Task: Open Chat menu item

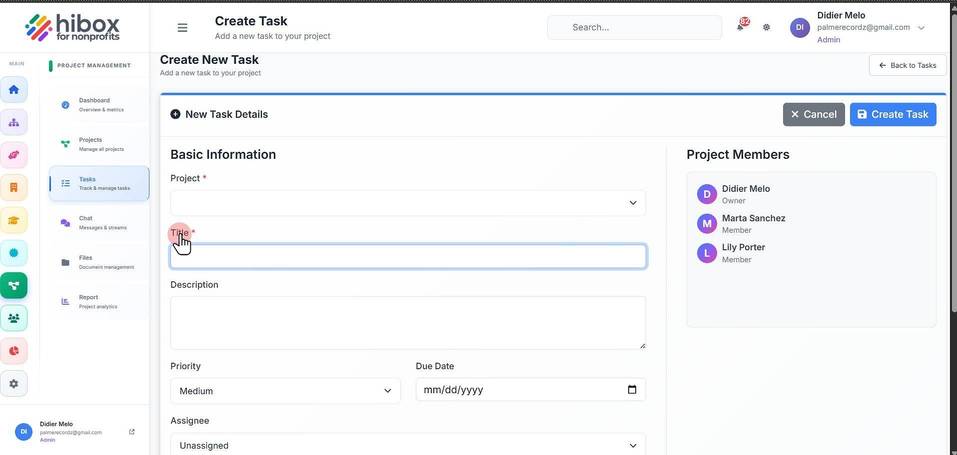Action: pos(99,223)
